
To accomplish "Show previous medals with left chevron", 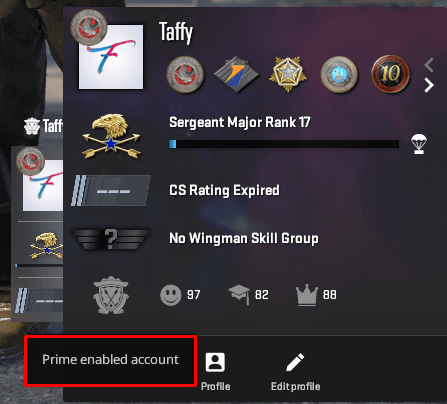I will coord(429,65).
